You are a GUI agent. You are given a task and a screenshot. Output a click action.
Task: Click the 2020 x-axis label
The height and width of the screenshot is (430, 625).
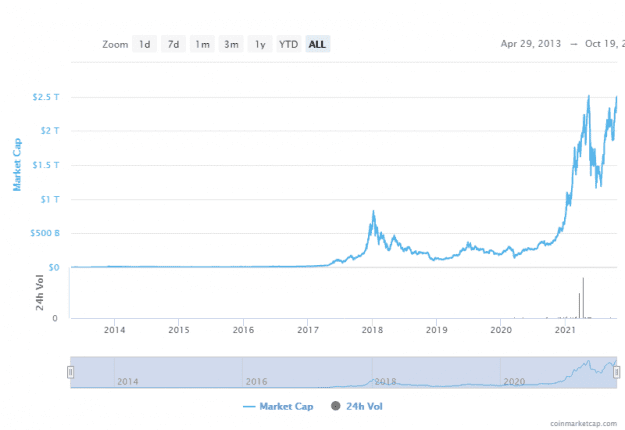pos(501,330)
